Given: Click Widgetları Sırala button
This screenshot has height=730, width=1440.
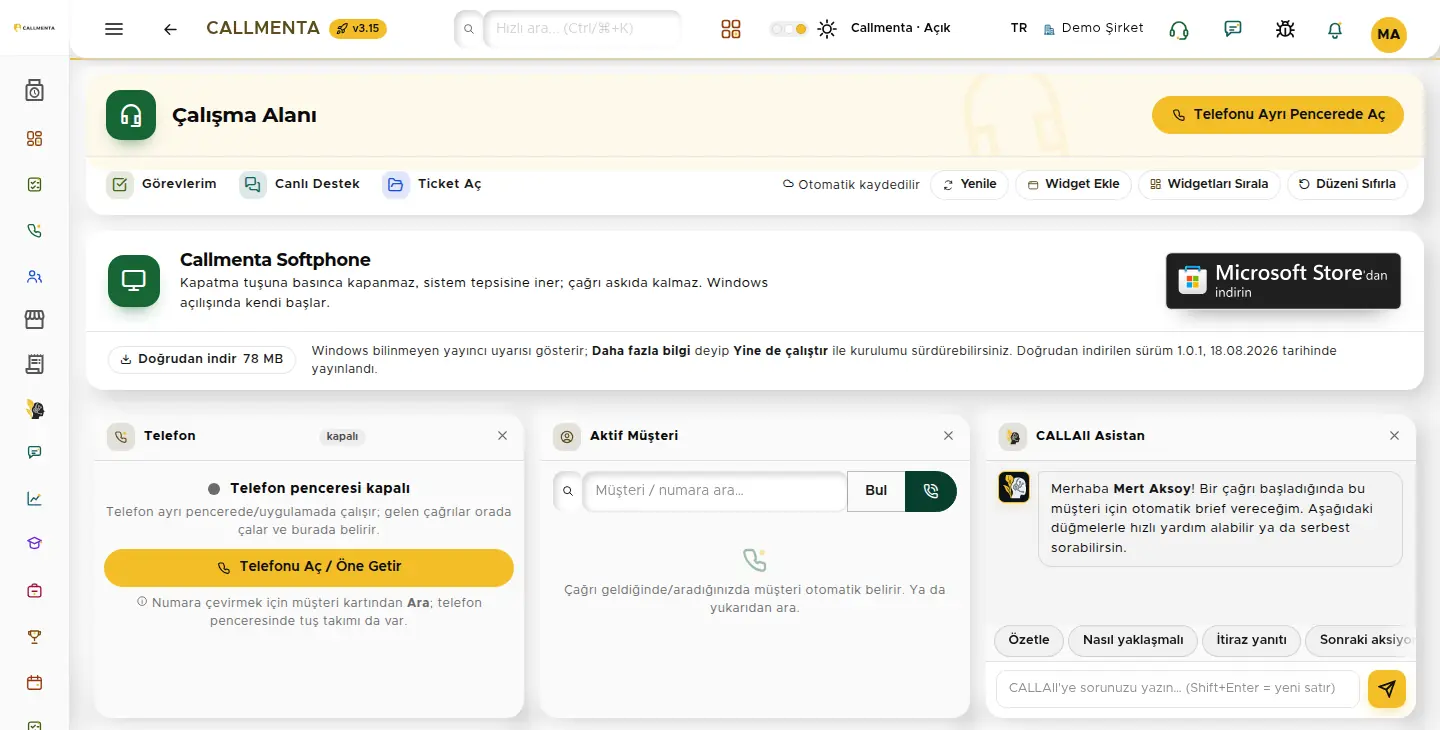Looking at the screenshot, I should (1209, 185).
